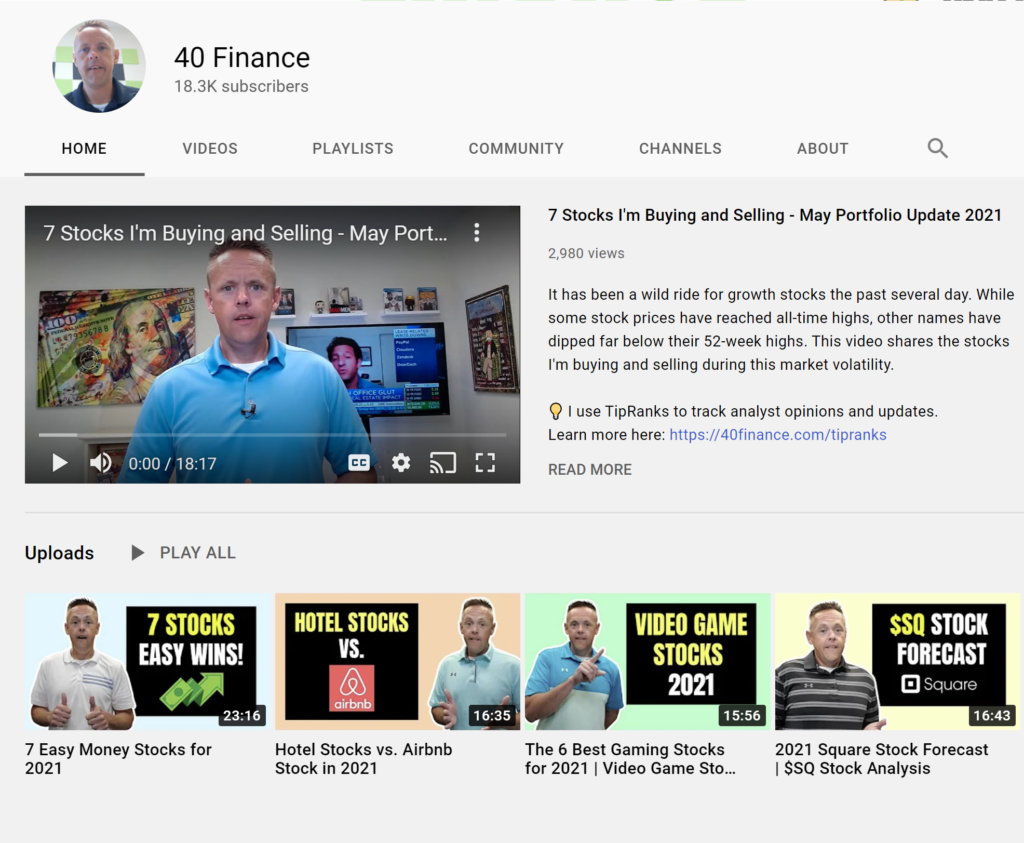Open the Hotel Stocks vs. Airbnb thumbnail
Screen dimensions: 1024x843
[396, 660]
